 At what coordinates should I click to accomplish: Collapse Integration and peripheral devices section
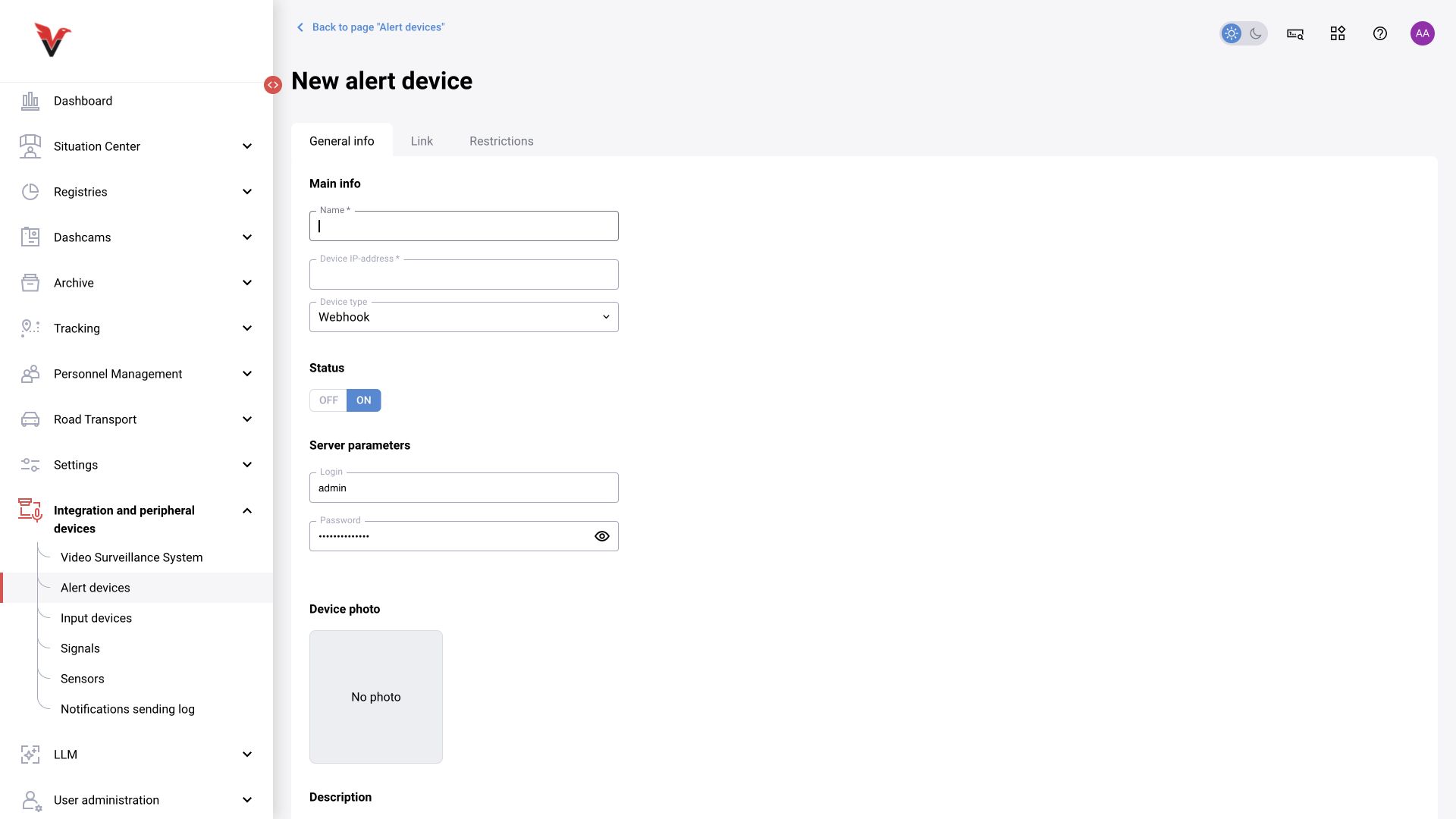(247, 510)
